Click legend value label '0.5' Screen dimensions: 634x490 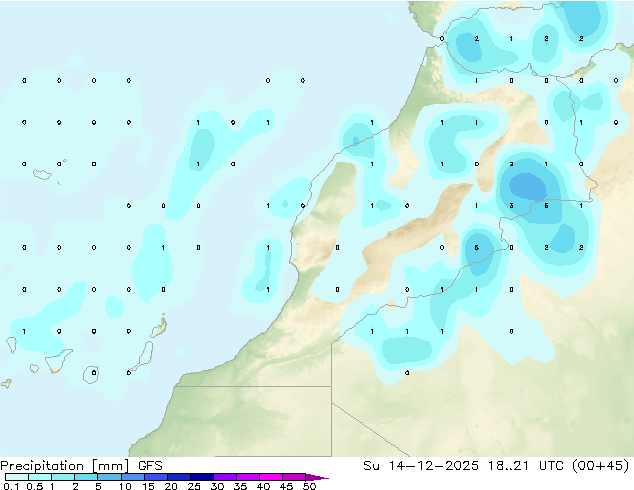(34, 486)
